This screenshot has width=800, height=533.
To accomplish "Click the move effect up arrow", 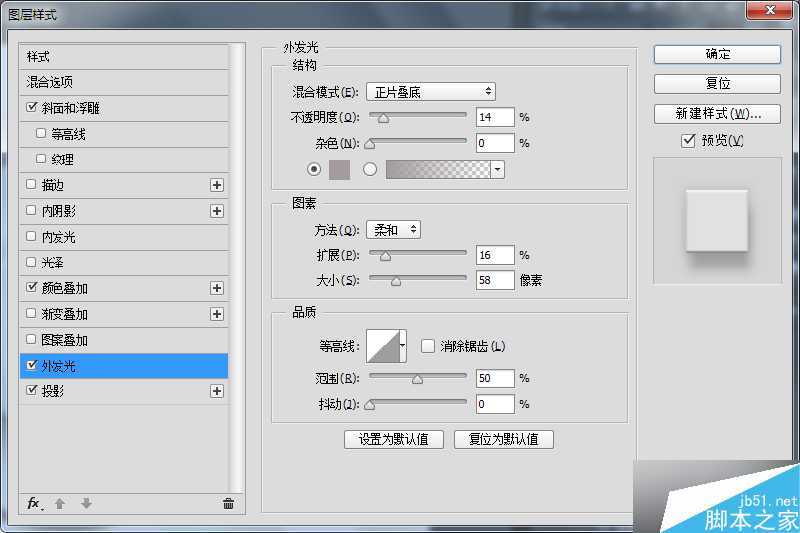I will 60,503.
